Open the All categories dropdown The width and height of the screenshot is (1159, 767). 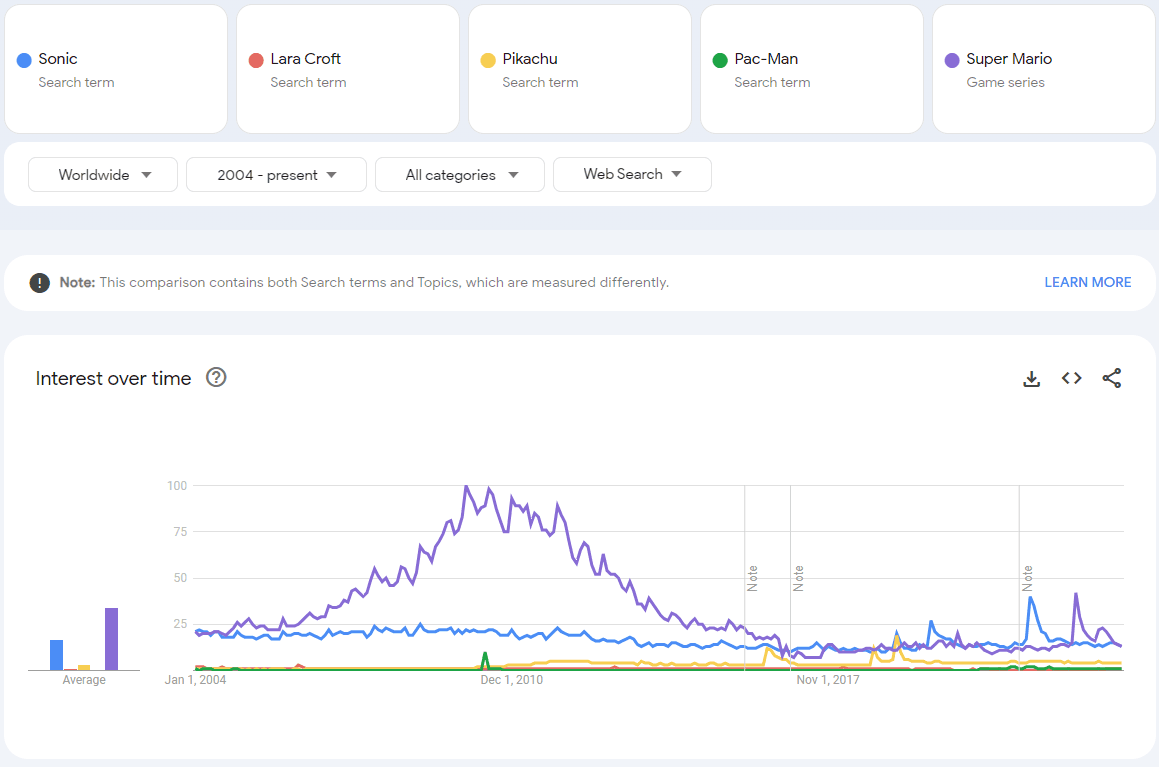(x=460, y=174)
